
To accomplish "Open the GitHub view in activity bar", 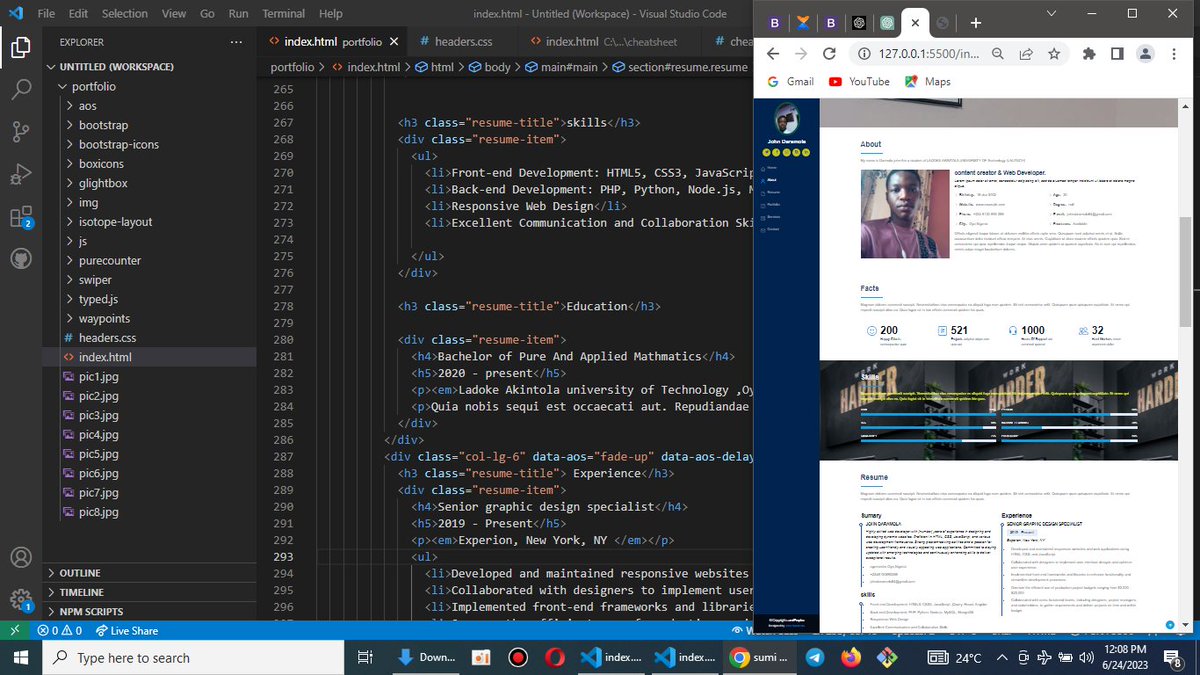I will pos(22,258).
